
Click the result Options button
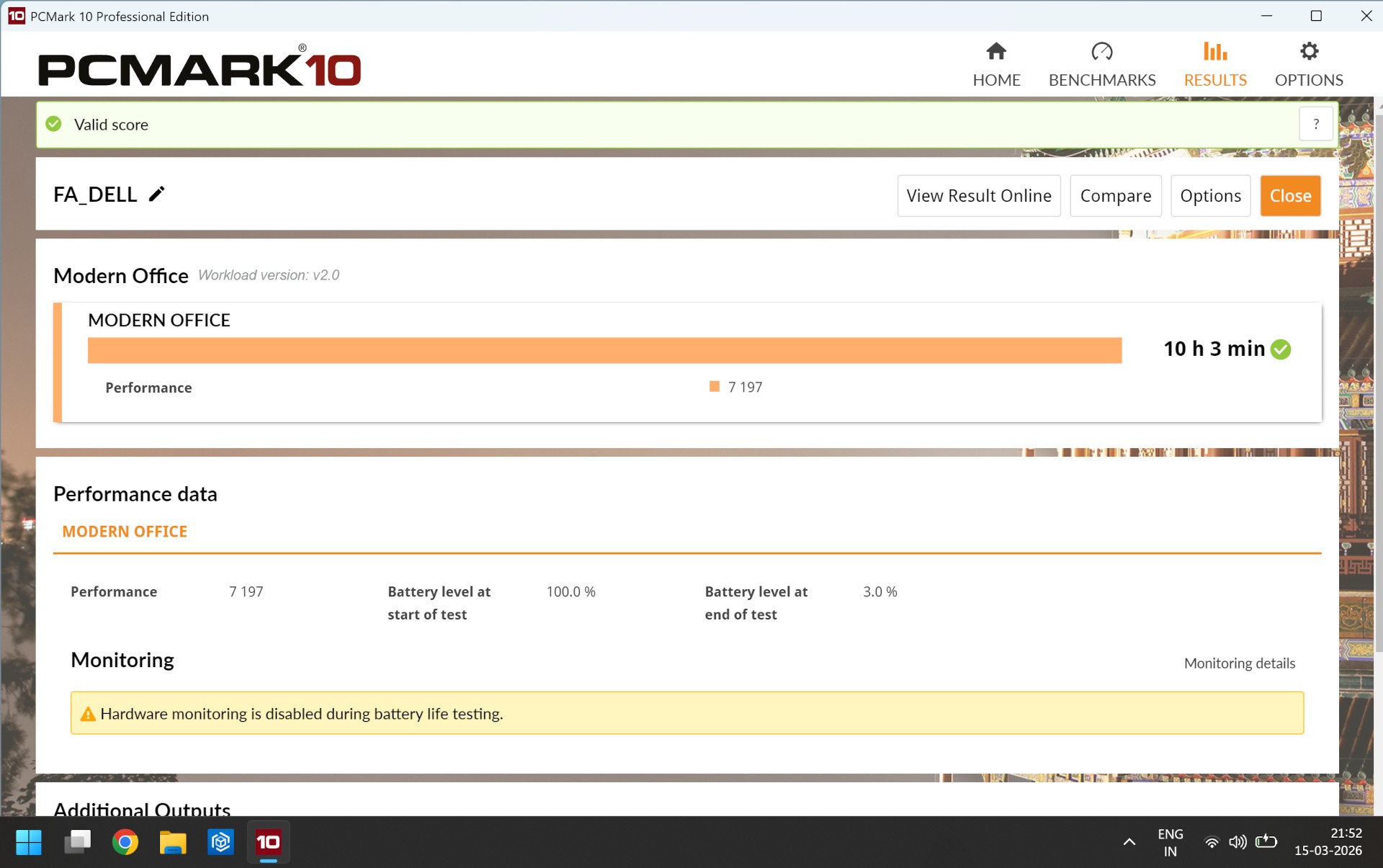coord(1210,195)
